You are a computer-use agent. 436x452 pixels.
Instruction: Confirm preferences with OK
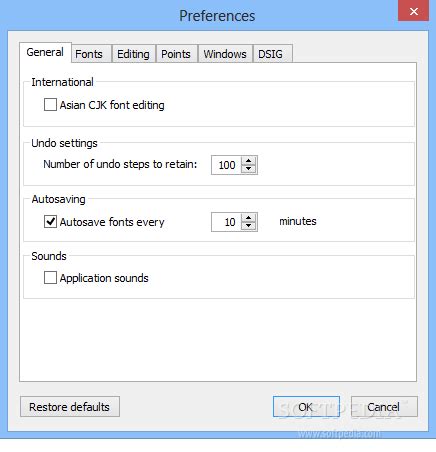[x=306, y=407]
